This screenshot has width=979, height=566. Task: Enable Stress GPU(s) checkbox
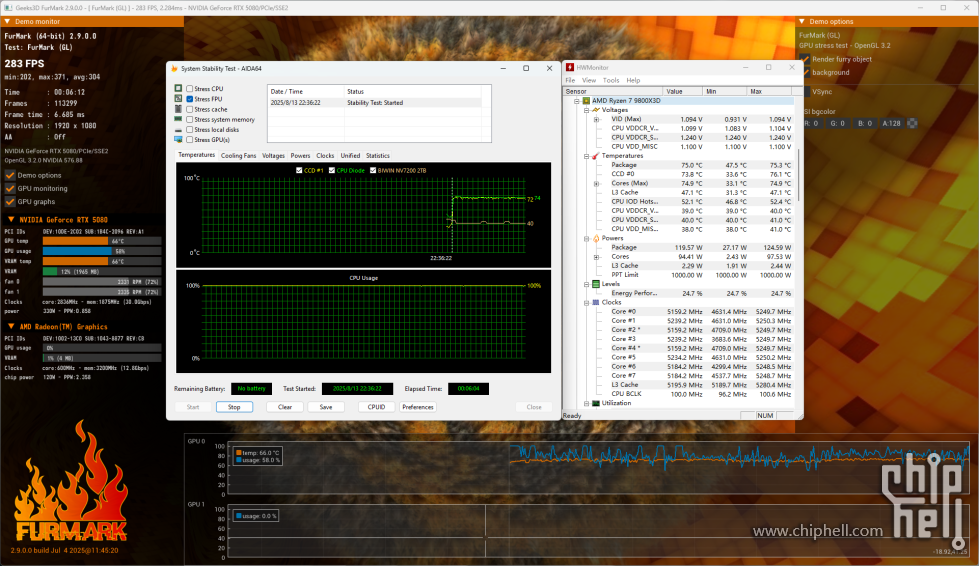tap(190, 140)
